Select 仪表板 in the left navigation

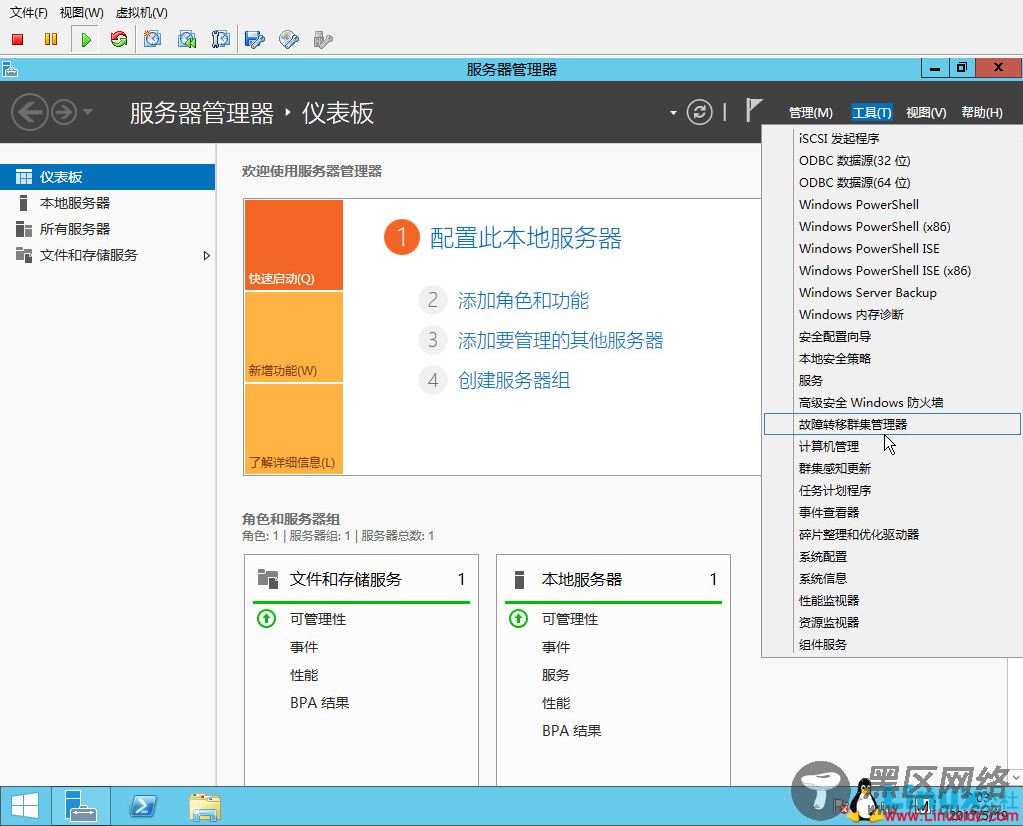[x=108, y=177]
